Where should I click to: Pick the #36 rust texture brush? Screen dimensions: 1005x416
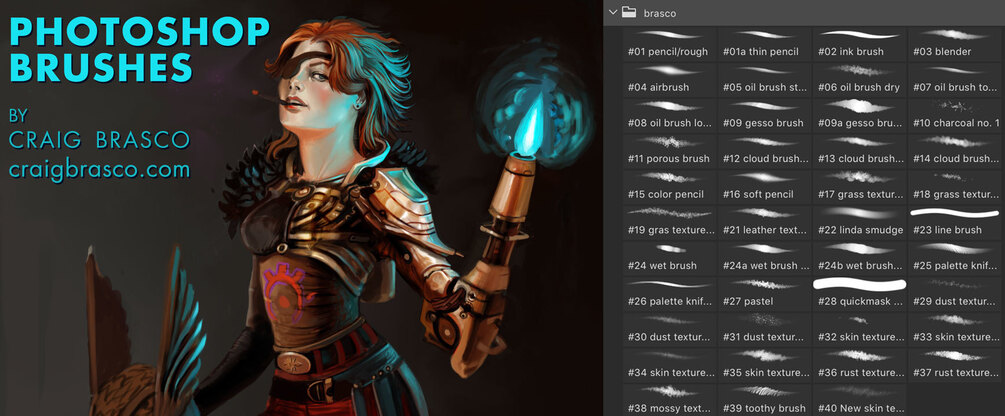(x=860, y=365)
